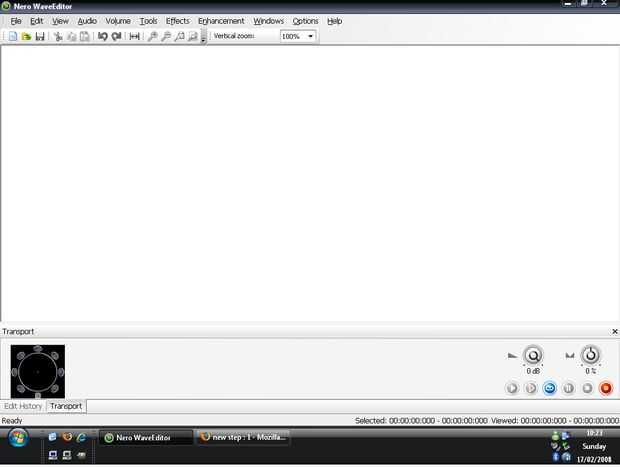The width and height of the screenshot is (620, 467).
Task: Open the View menu
Action: point(60,21)
